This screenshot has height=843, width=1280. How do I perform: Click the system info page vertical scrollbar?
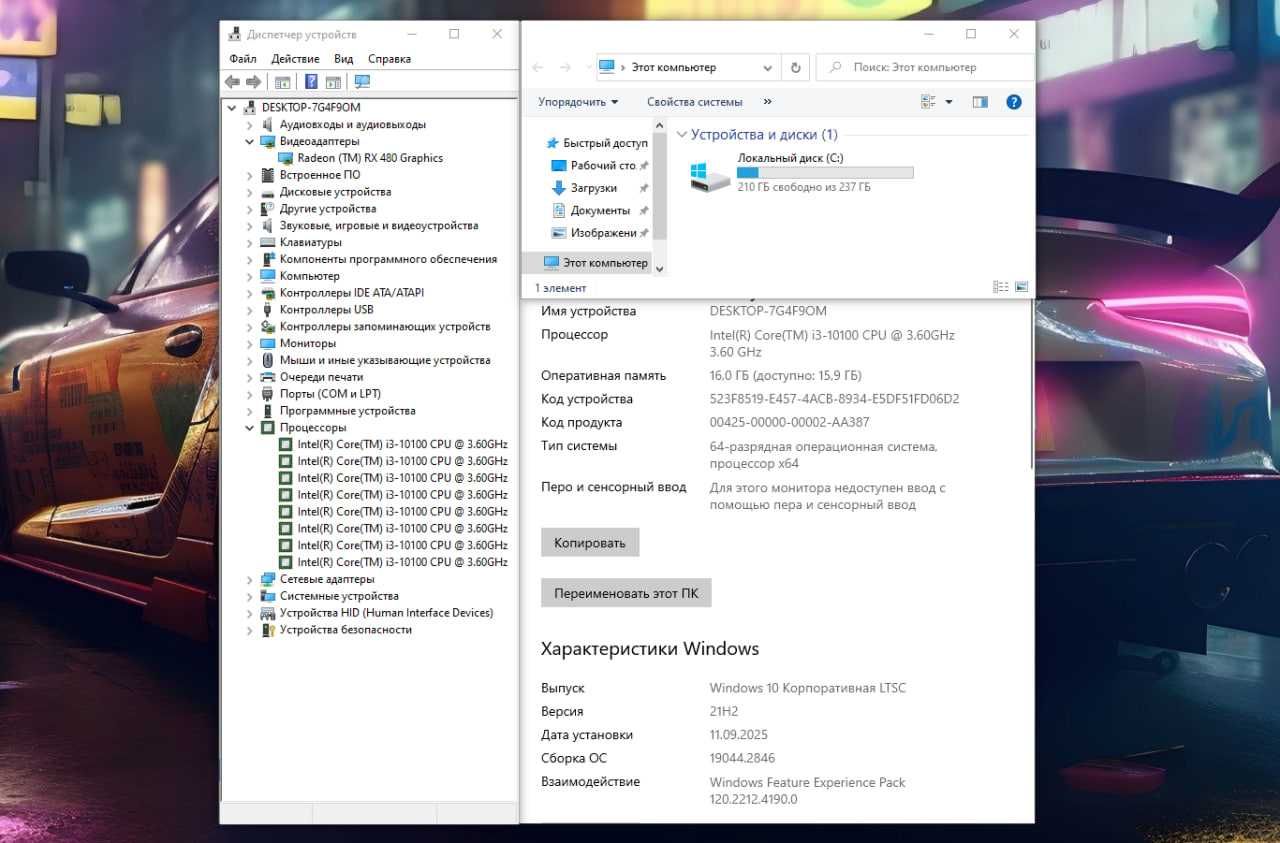[x=1031, y=385]
